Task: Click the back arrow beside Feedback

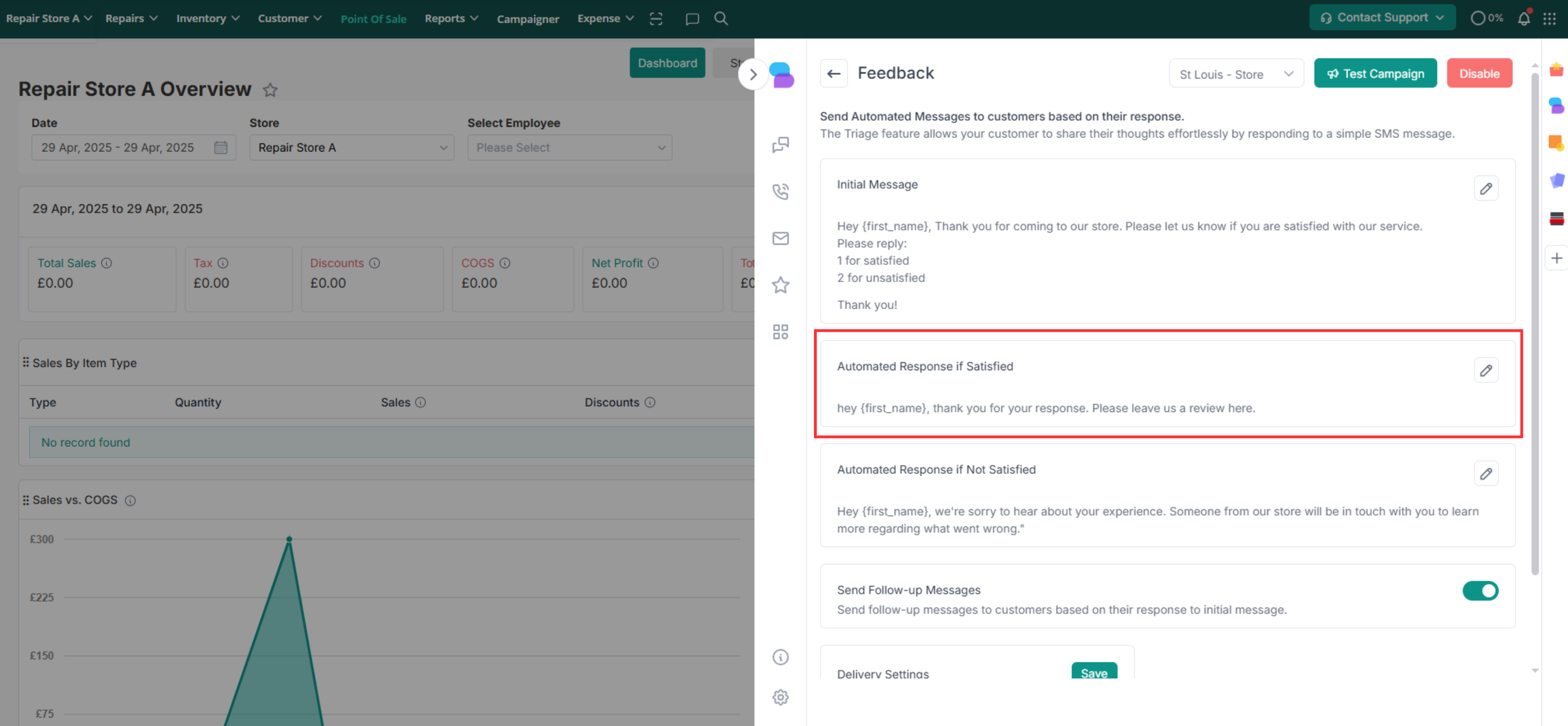Action: pyautogui.click(x=833, y=74)
